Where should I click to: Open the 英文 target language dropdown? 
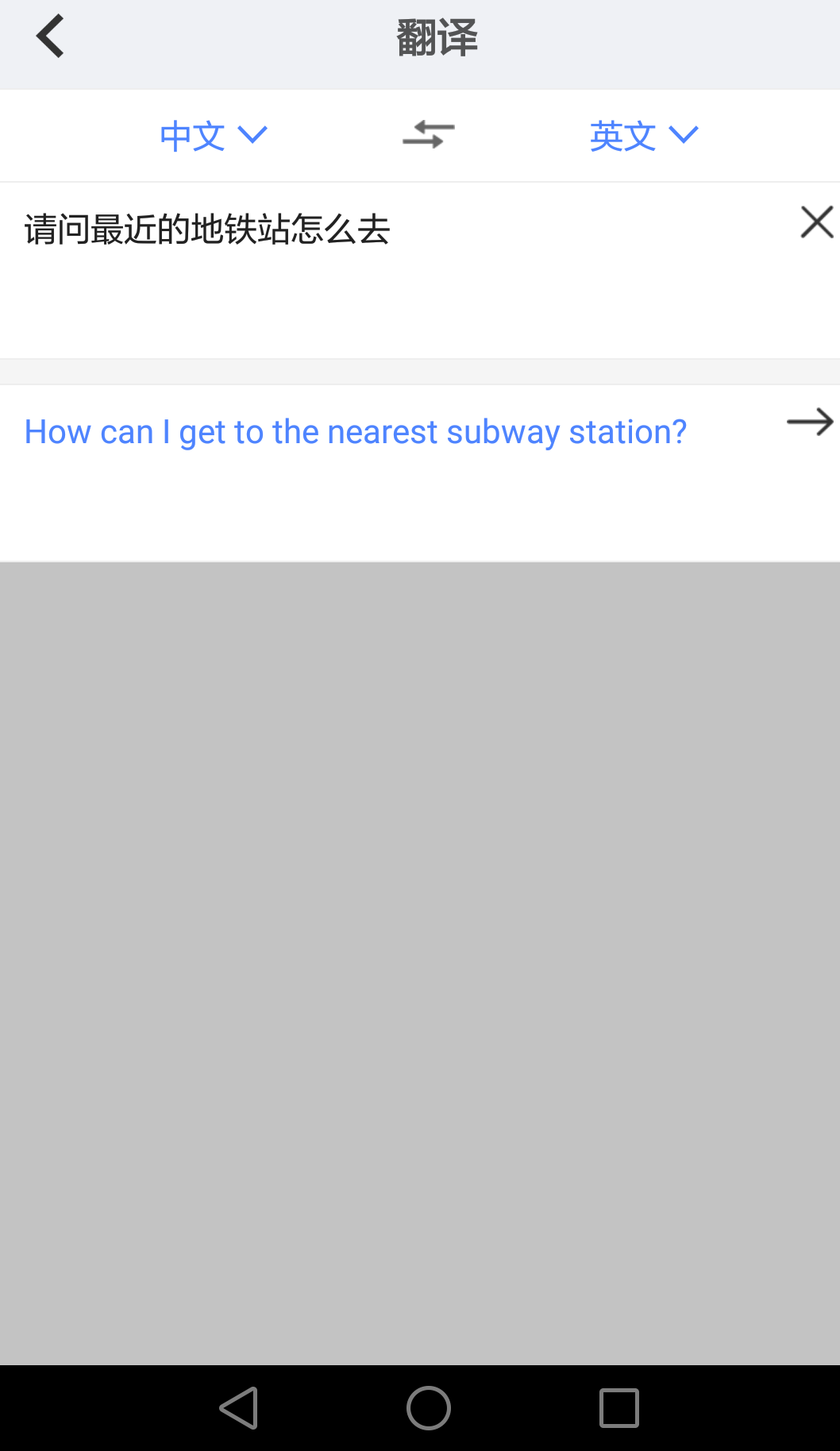623,136
